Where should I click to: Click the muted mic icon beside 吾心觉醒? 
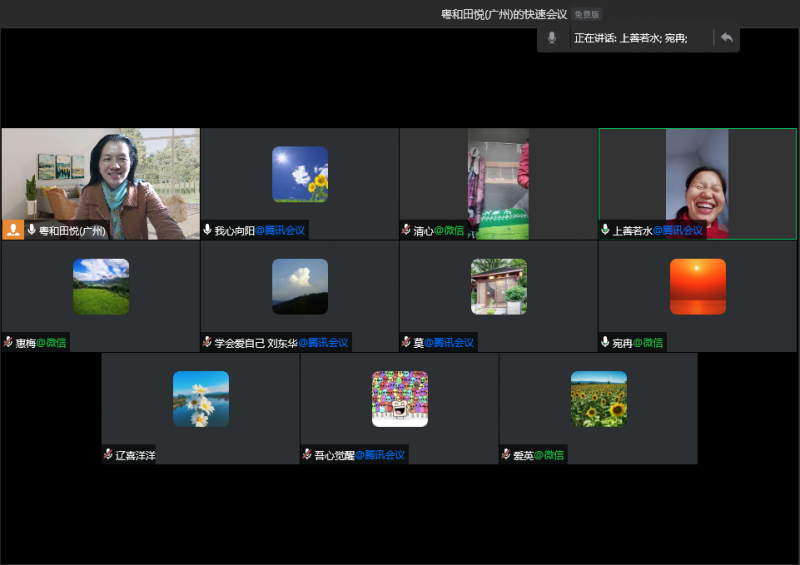coord(307,455)
